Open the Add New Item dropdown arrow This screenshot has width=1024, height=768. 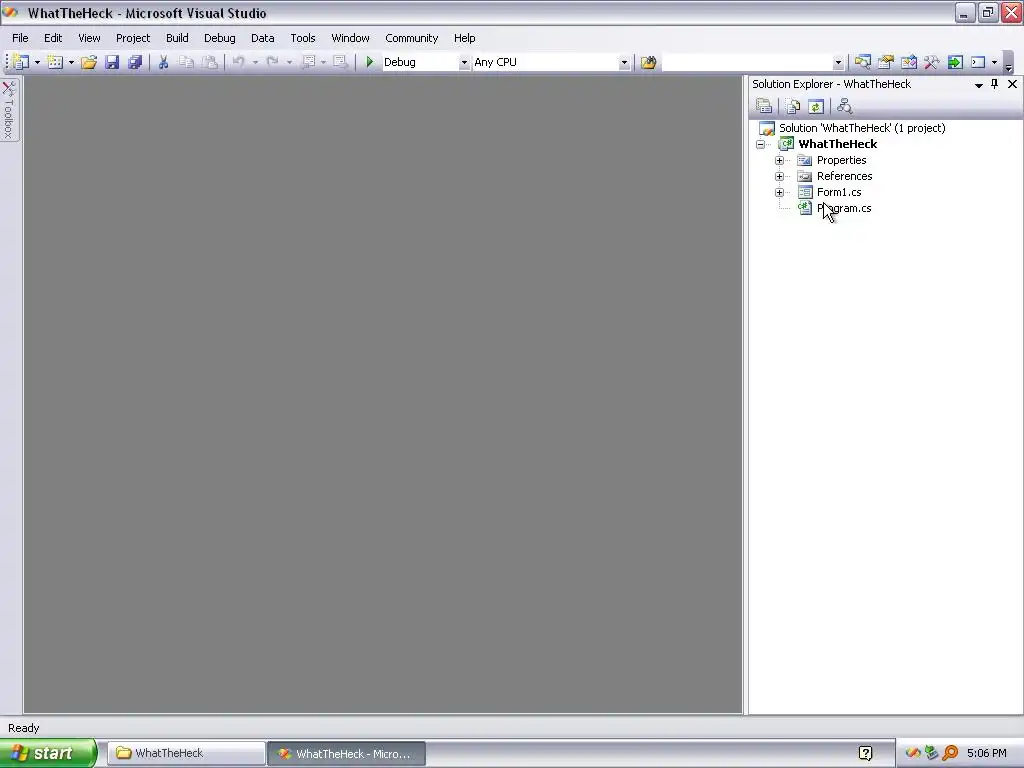(x=71, y=63)
